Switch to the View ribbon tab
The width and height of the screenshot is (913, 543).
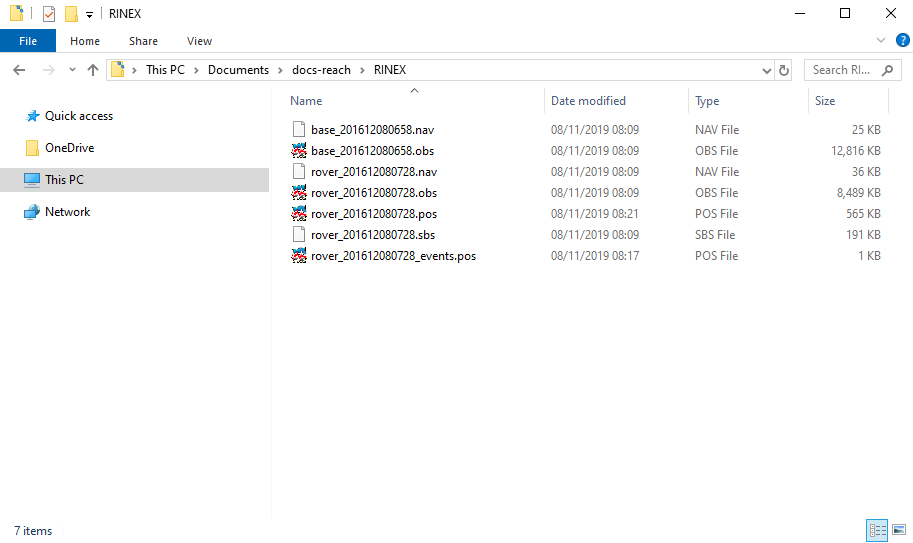(x=199, y=41)
